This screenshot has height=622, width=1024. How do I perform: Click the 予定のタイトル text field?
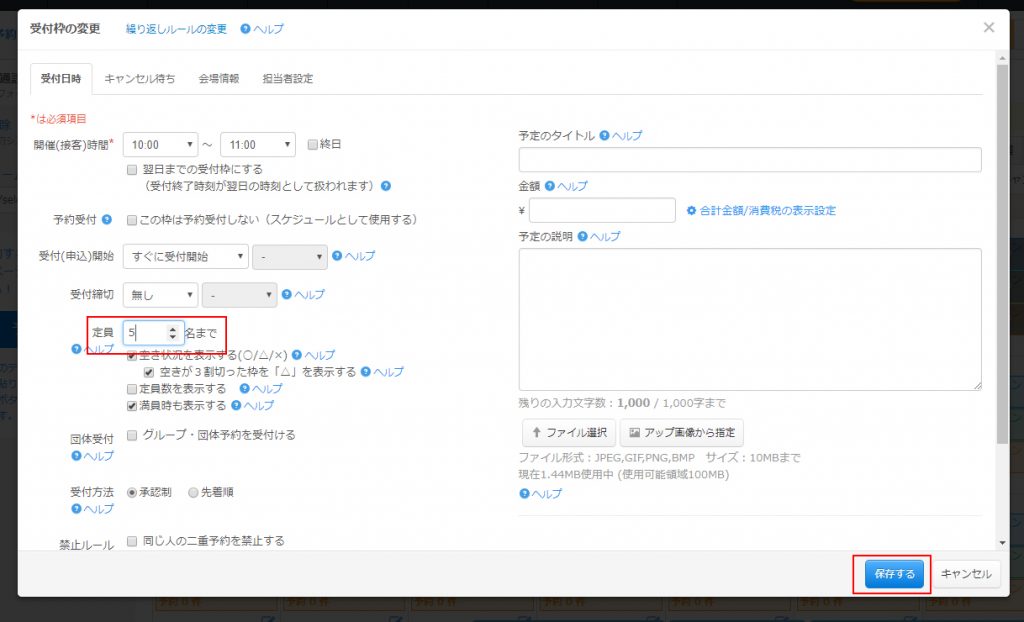[750, 160]
